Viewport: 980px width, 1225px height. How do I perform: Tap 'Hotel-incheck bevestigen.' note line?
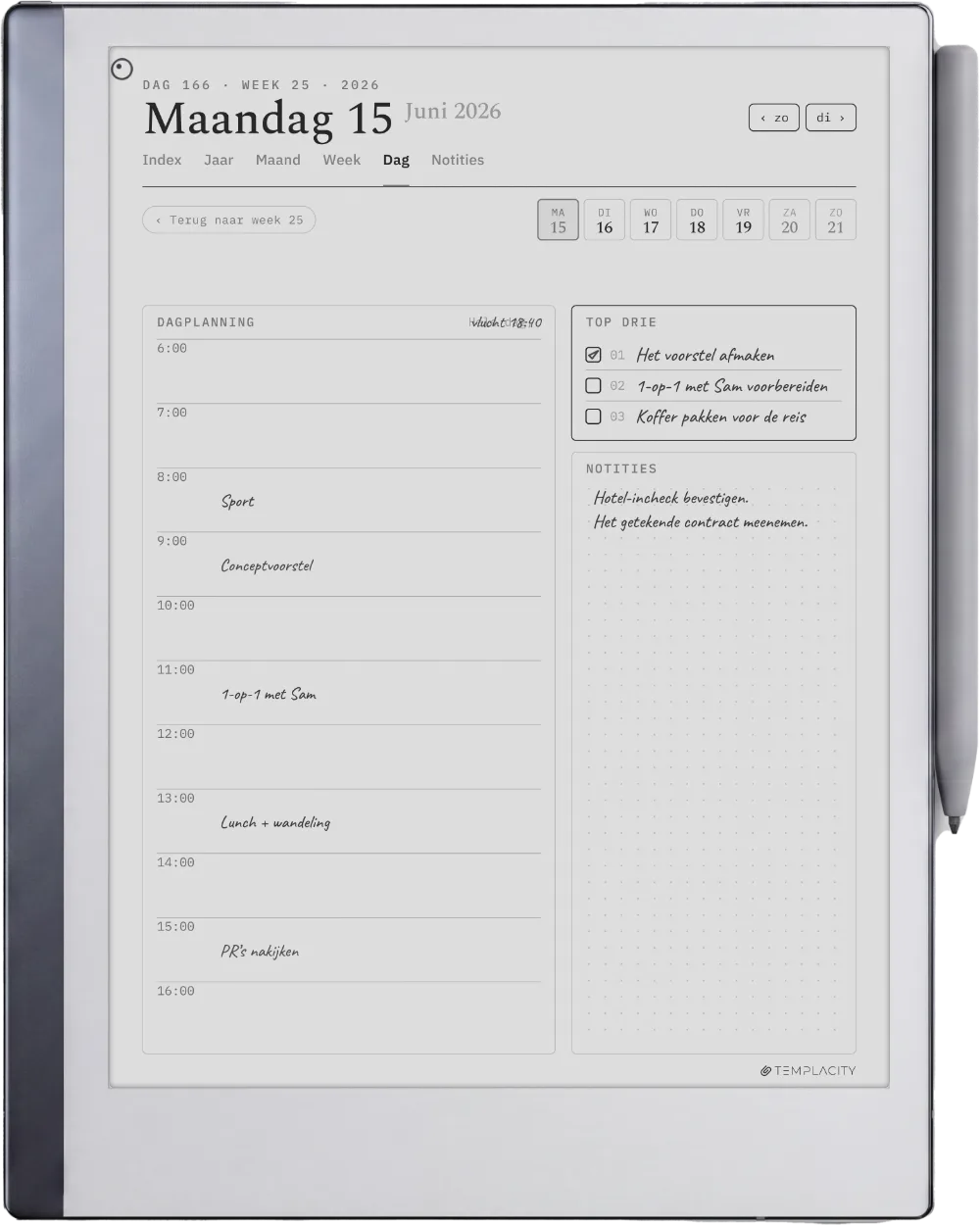click(670, 498)
